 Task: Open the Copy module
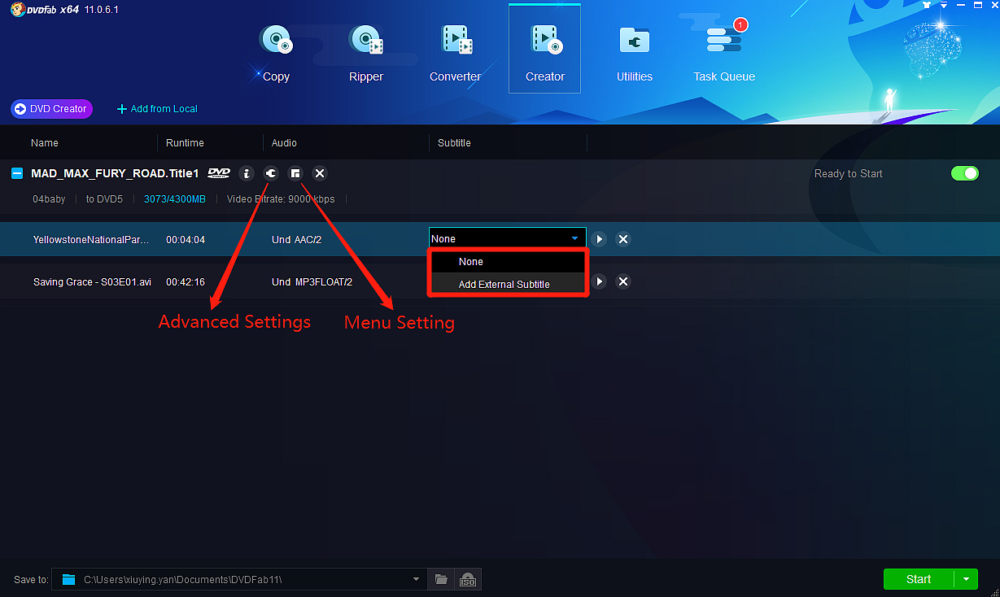[276, 54]
